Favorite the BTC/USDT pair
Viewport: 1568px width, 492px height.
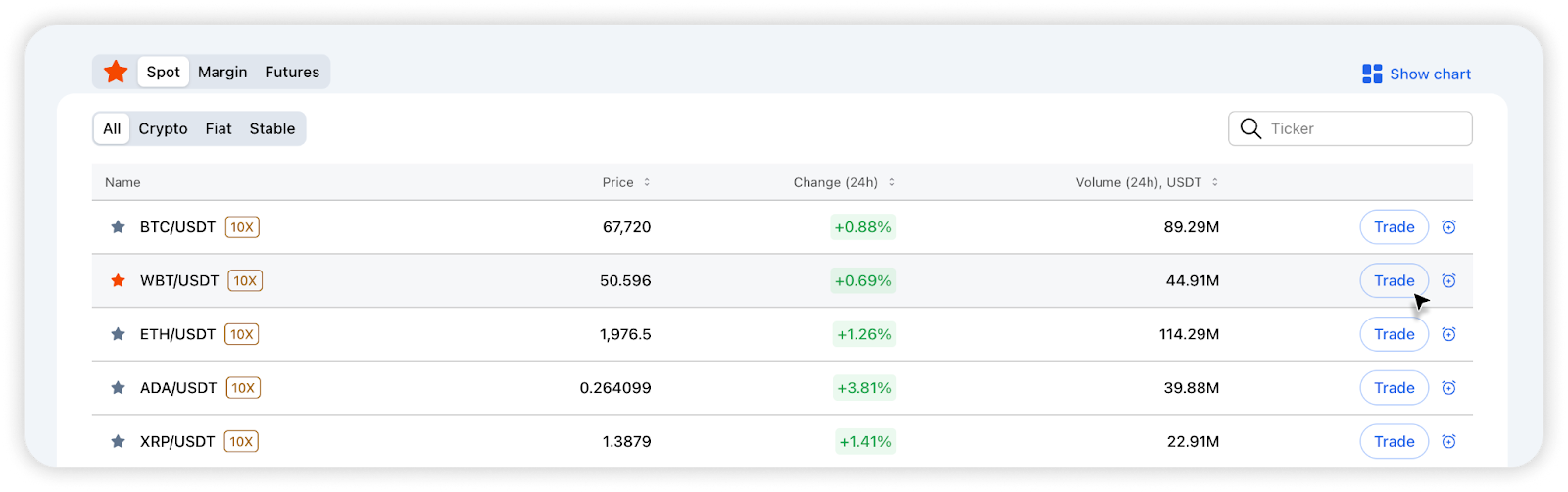click(x=118, y=227)
